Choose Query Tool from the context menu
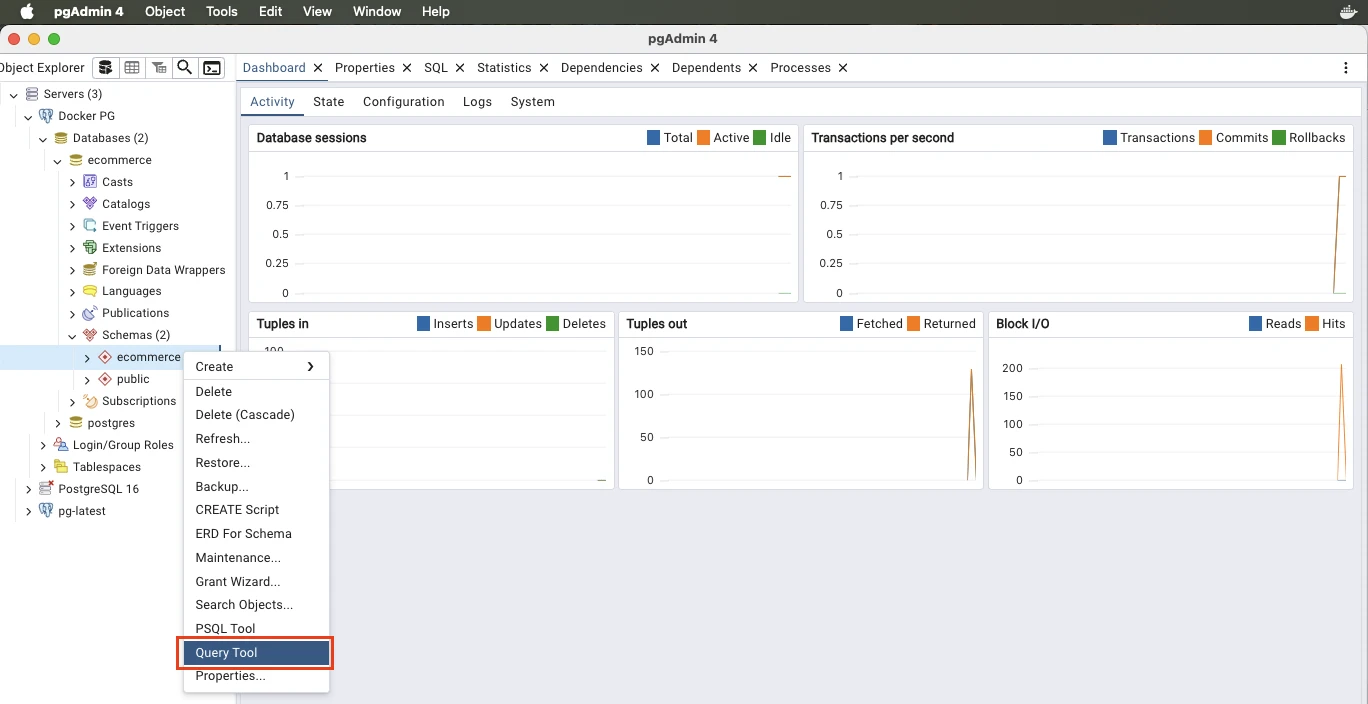Image resolution: width=1368 pixels, height=704 pixels. coord(256,653)
